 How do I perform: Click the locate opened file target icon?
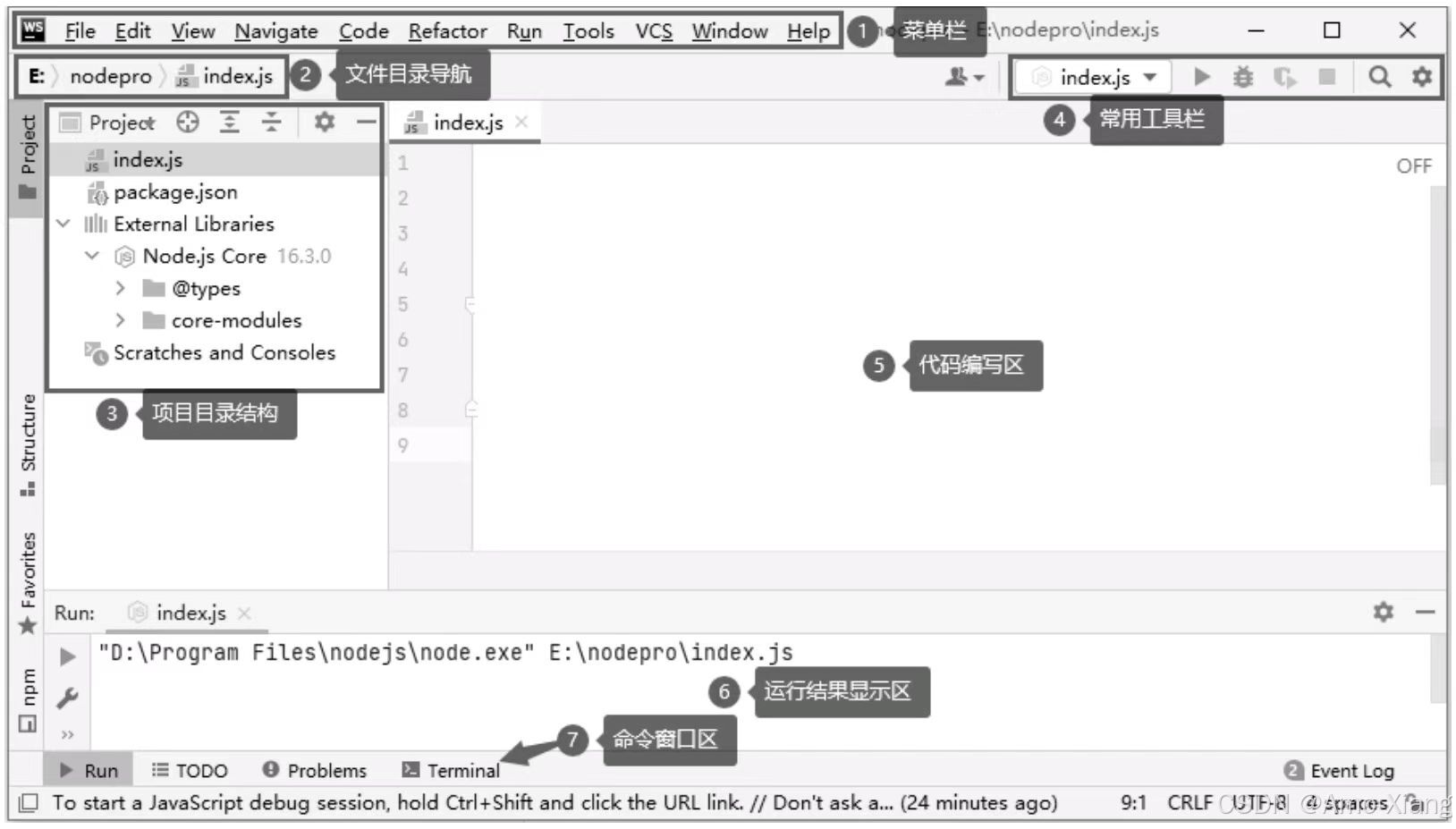tap(187, 123)
